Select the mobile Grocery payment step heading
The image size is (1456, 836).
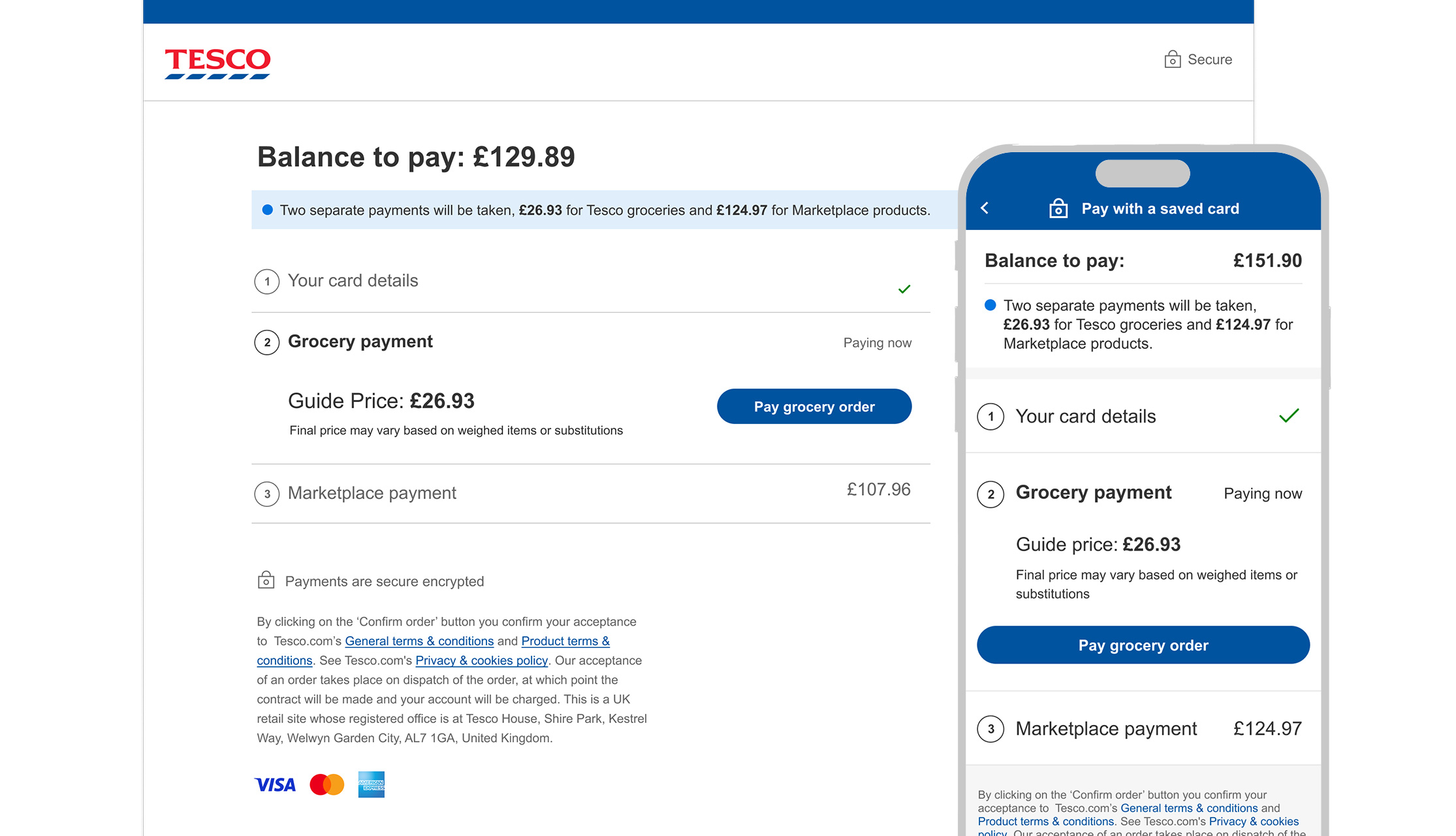coord(1093,492)
